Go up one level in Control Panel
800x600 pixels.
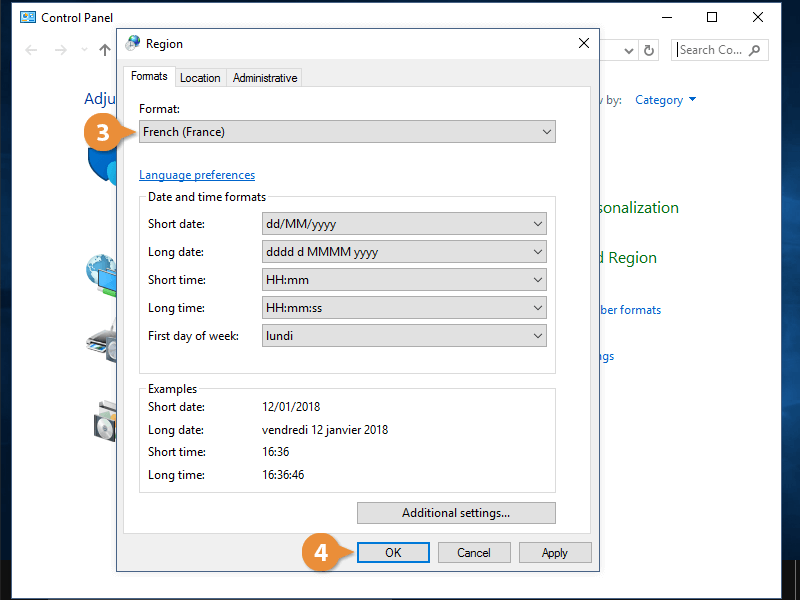(105, 50)
